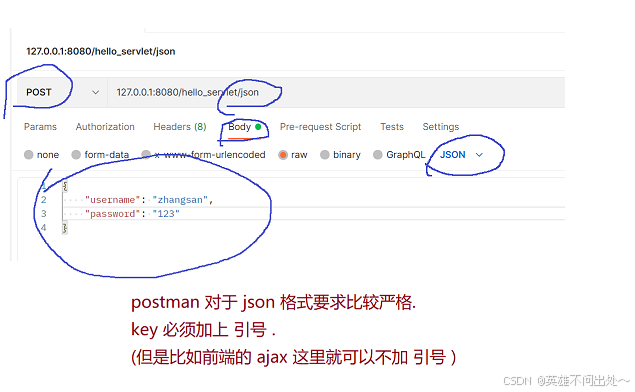Open the POST method dropdown

(x=62, y=92)
